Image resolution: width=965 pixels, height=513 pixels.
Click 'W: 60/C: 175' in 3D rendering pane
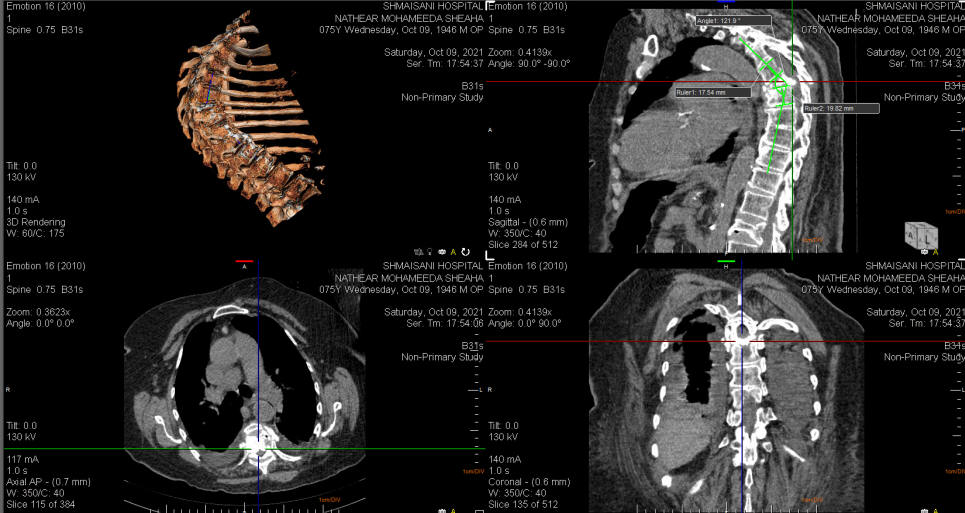point(35,233)
